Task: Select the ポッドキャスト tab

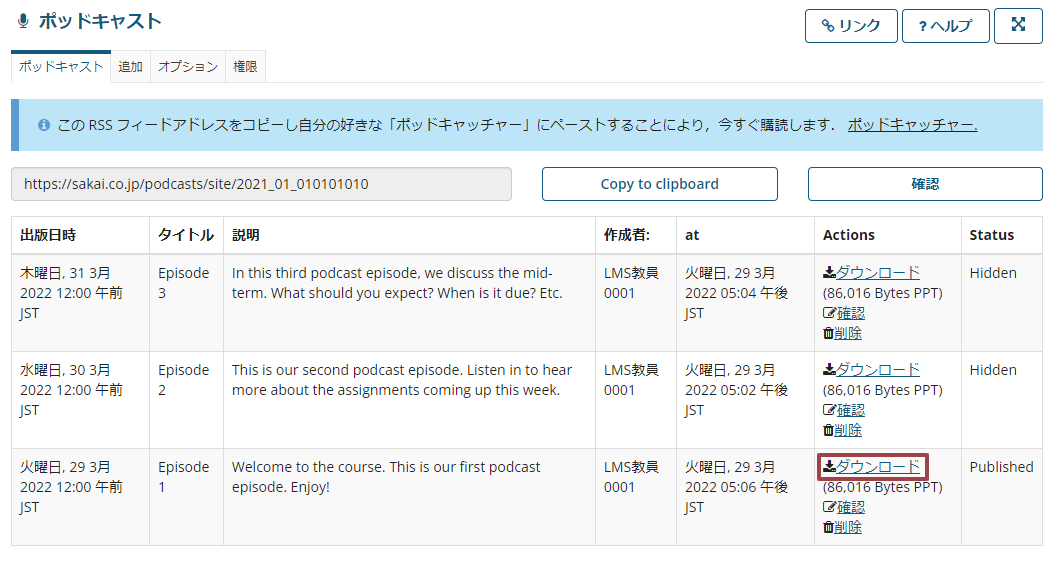Action: [x=61, y=67]
